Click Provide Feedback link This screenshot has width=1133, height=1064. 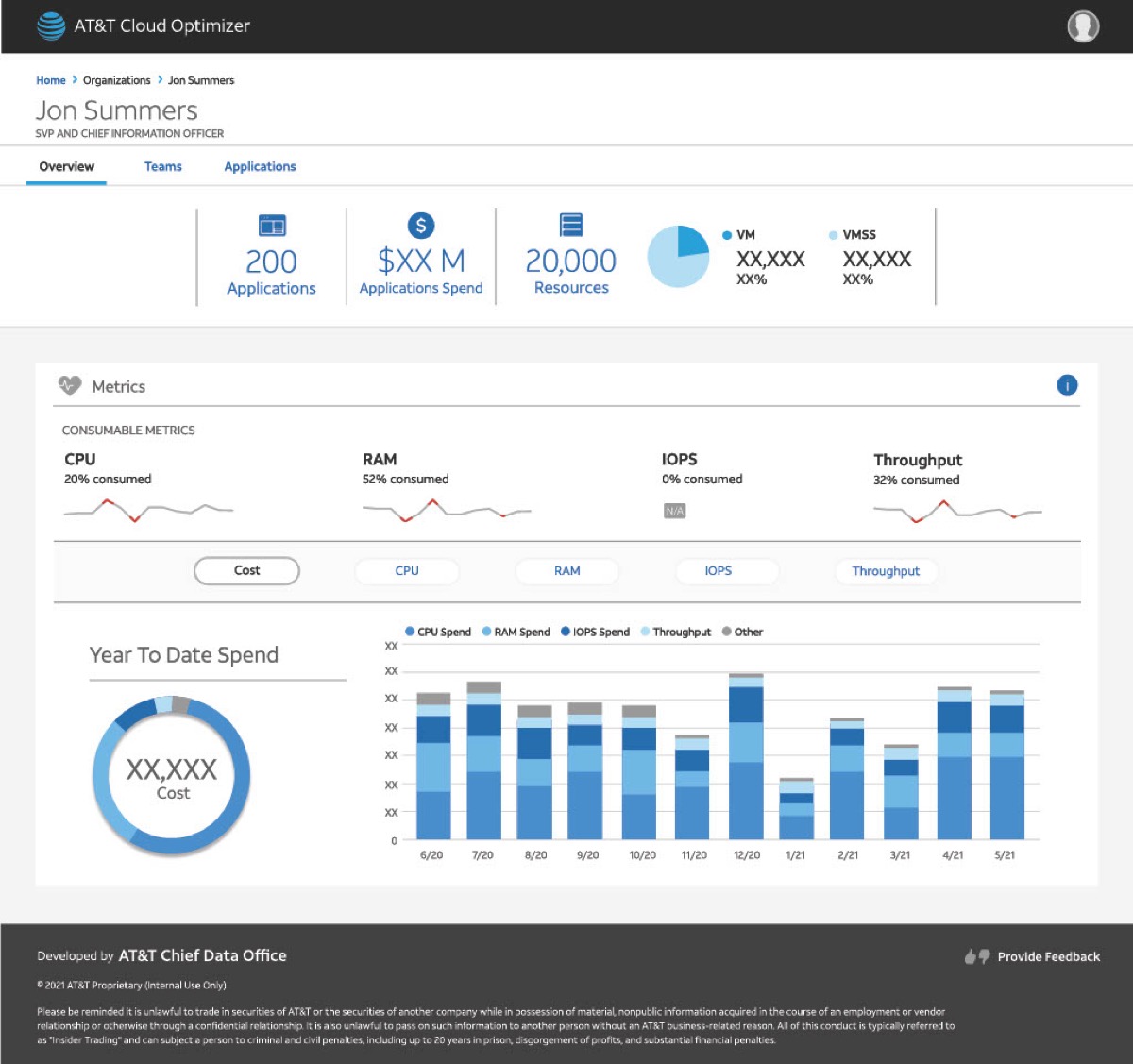(x=1048, y=956)
